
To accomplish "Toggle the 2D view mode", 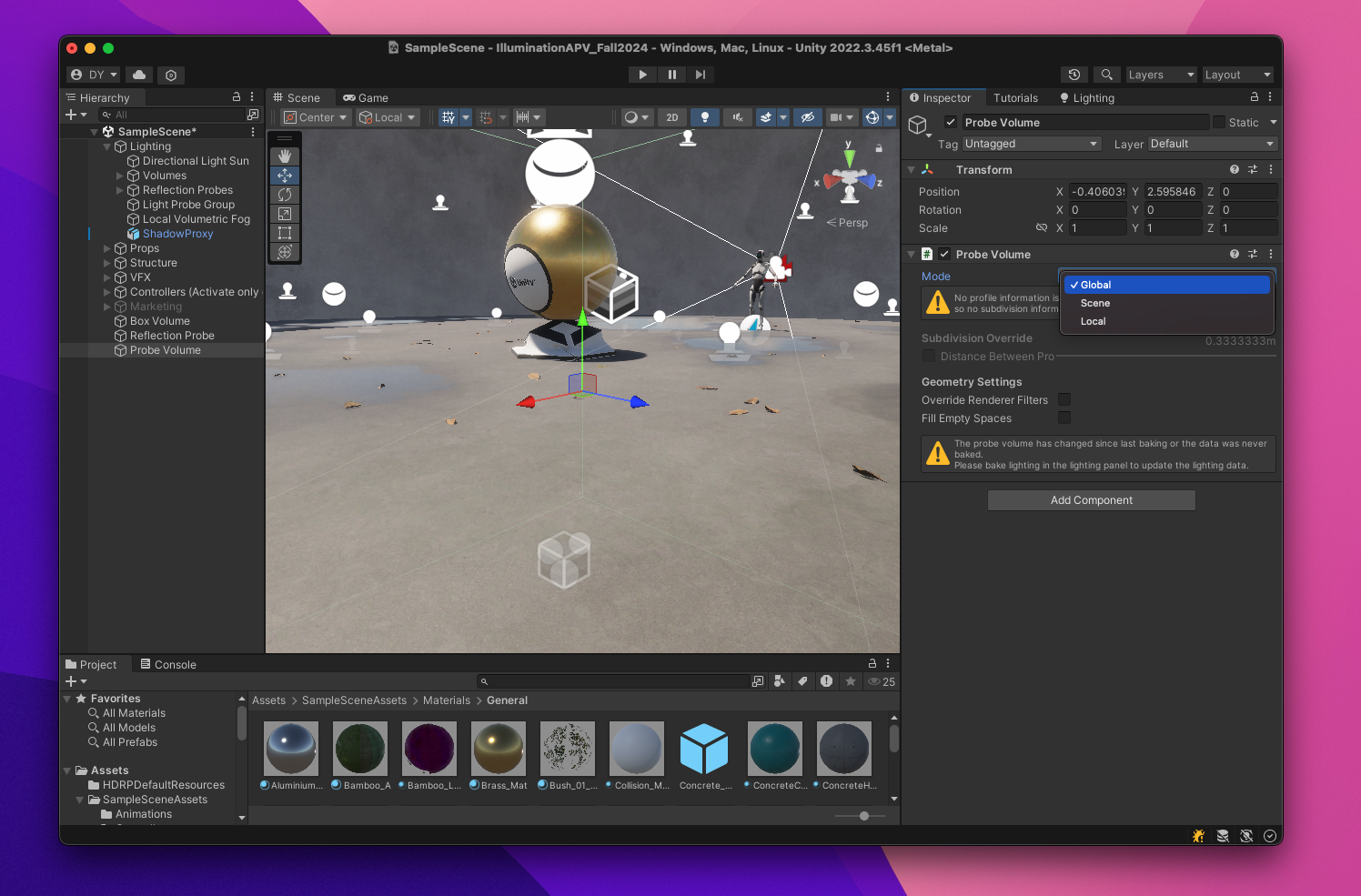I will [x=672, y=117].
